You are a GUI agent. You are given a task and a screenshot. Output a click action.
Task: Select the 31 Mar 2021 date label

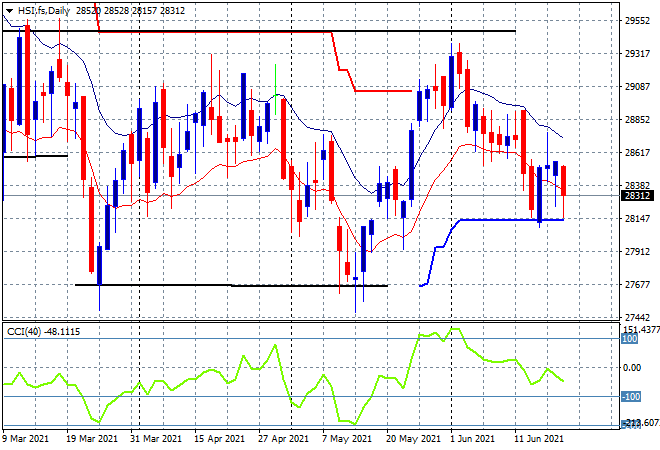pos(156,439)
